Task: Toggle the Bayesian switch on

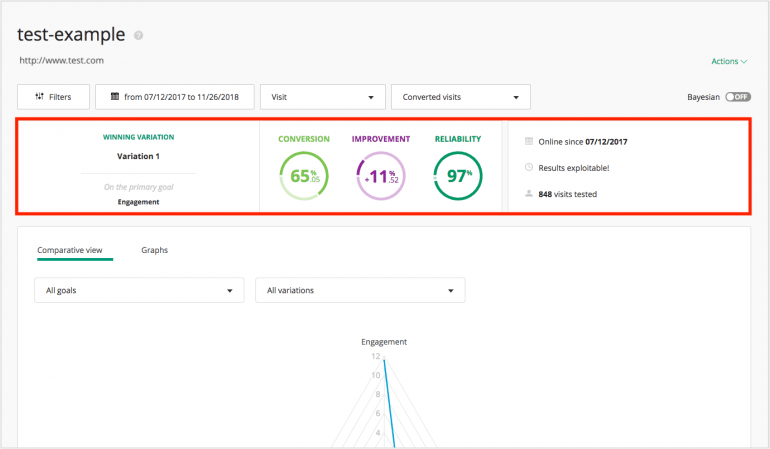Action: tap(737, 97)
